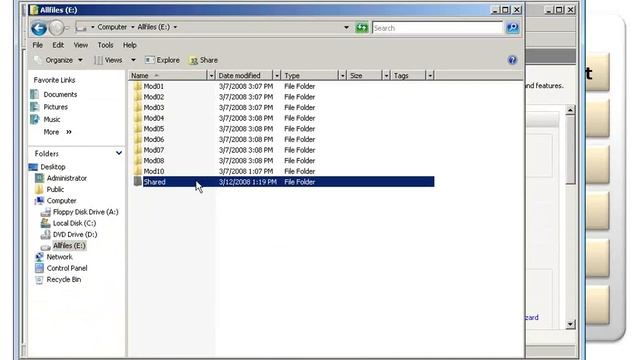Click the Share toolbar button

tap(203, 60)
